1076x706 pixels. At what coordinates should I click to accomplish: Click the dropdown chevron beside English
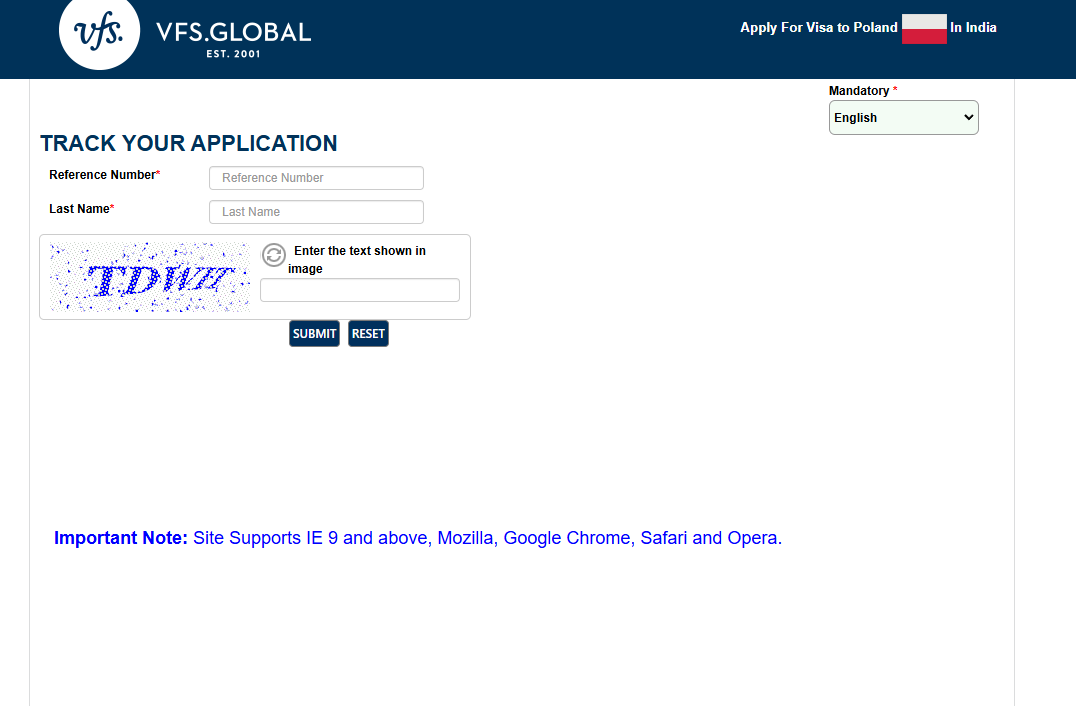967,117
